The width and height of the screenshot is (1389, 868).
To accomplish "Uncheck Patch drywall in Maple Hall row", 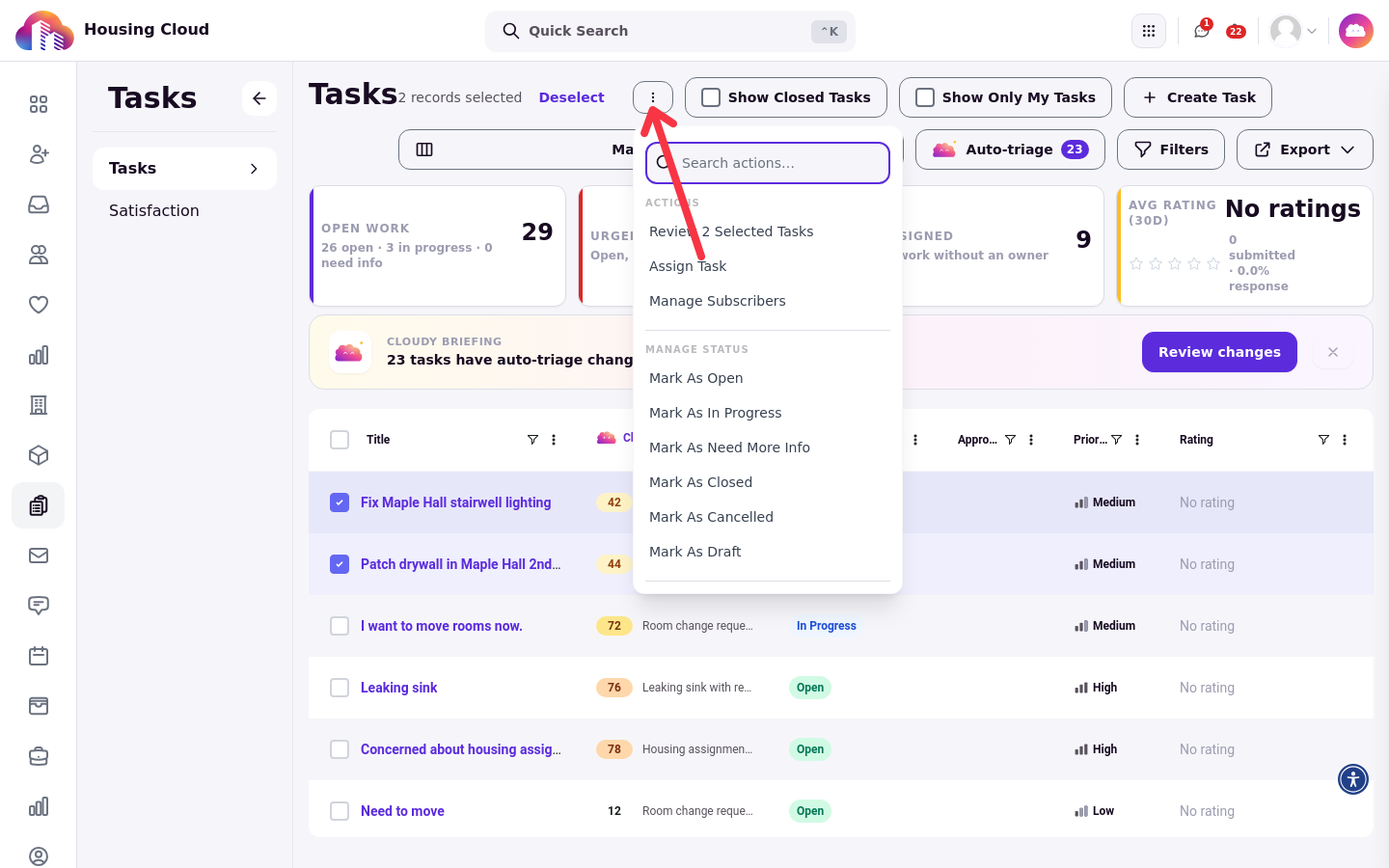I will click(x=340, y=564).
